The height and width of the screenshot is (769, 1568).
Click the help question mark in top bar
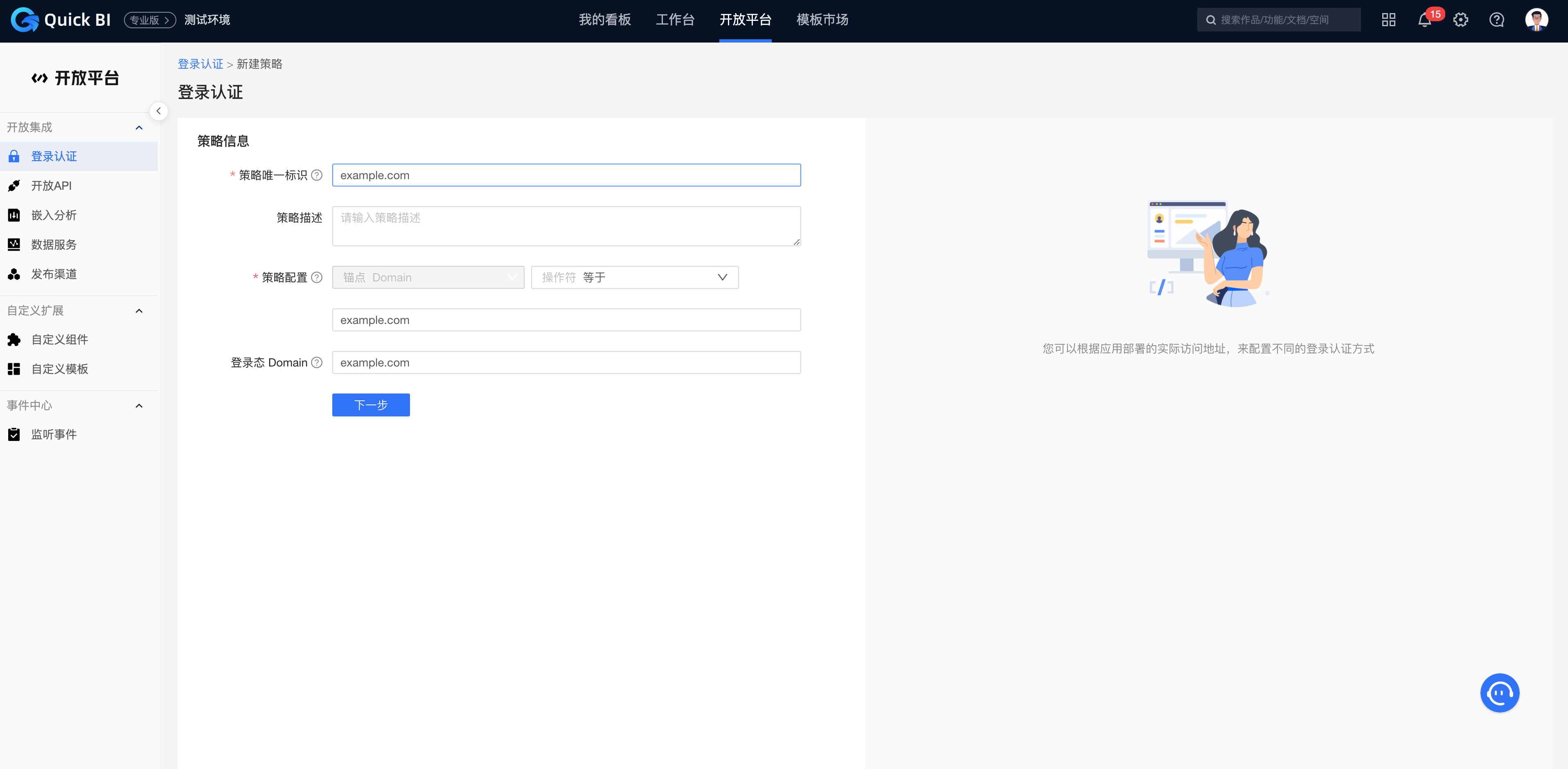click(1496, 20)
